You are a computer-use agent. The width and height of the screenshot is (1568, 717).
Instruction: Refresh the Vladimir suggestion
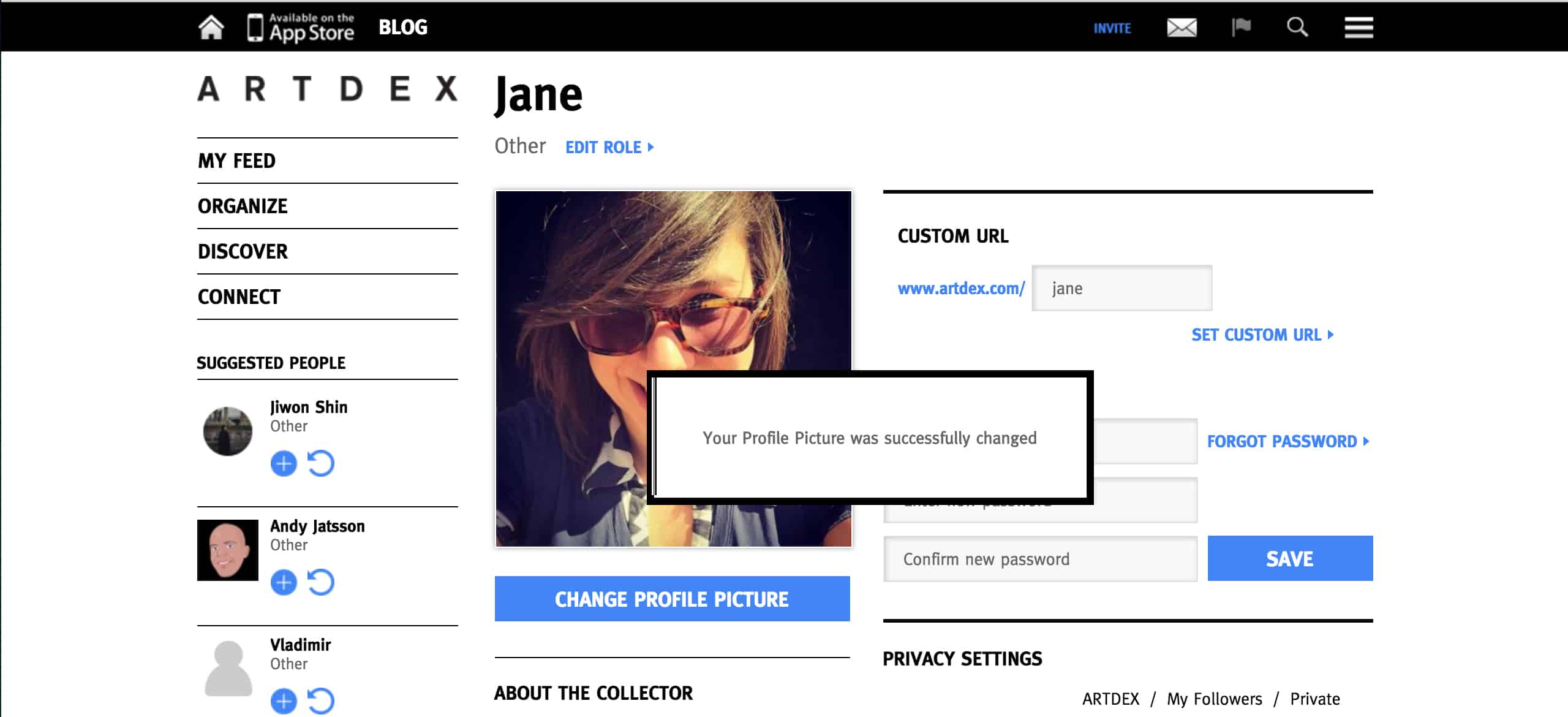pos(320,701)
